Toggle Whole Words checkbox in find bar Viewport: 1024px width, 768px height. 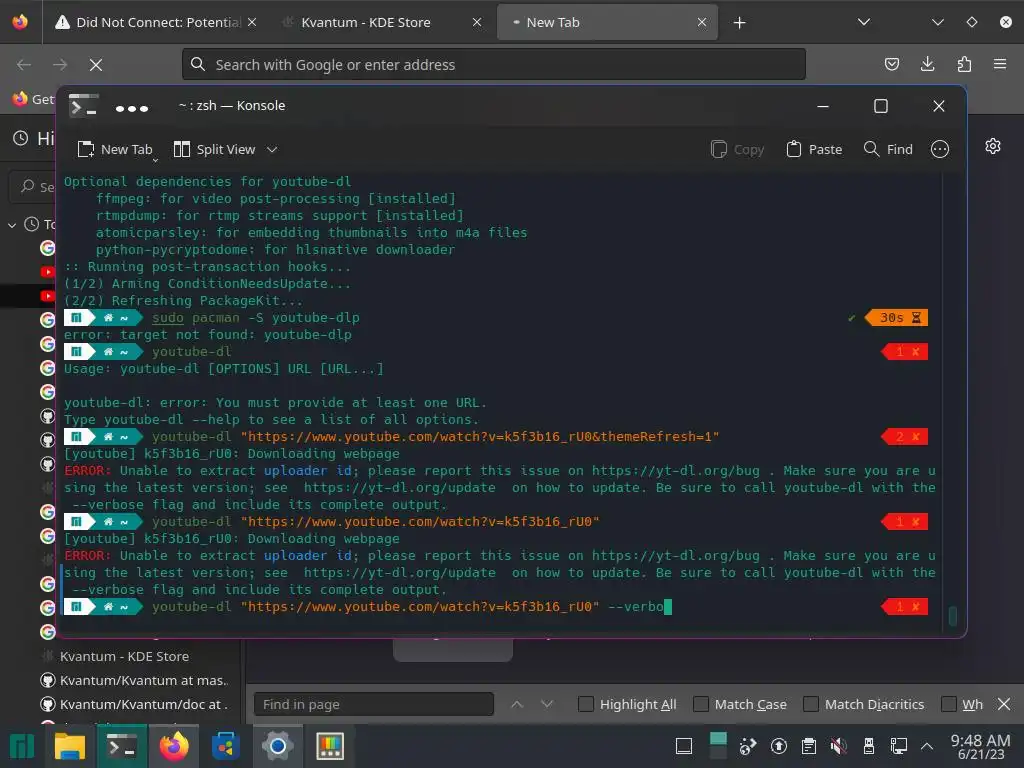(949, 704)
